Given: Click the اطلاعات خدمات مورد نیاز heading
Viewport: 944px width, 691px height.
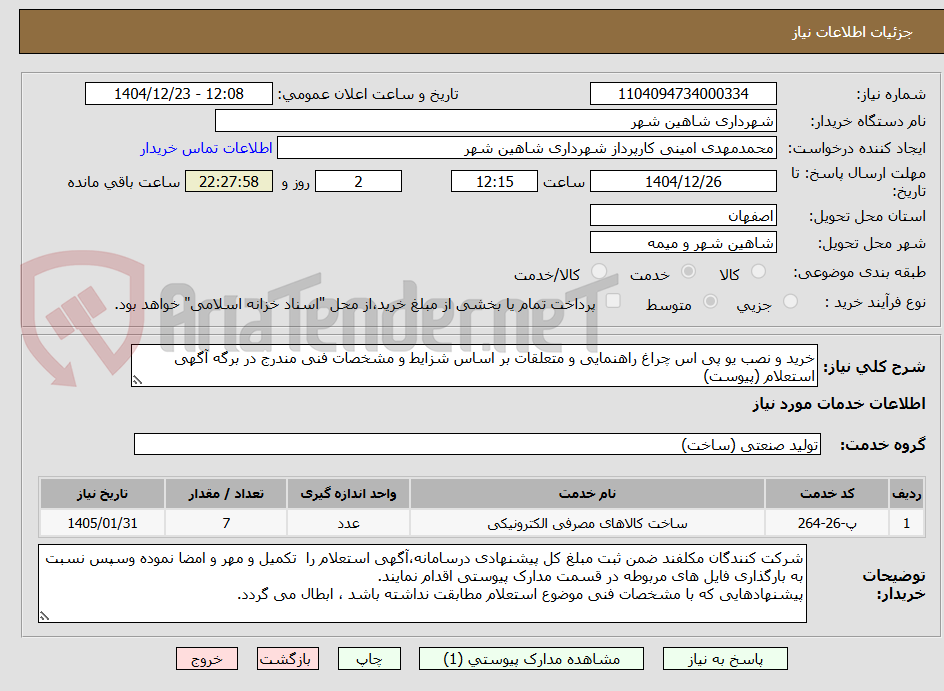Looking at the screenshot, I should [839, 404].
